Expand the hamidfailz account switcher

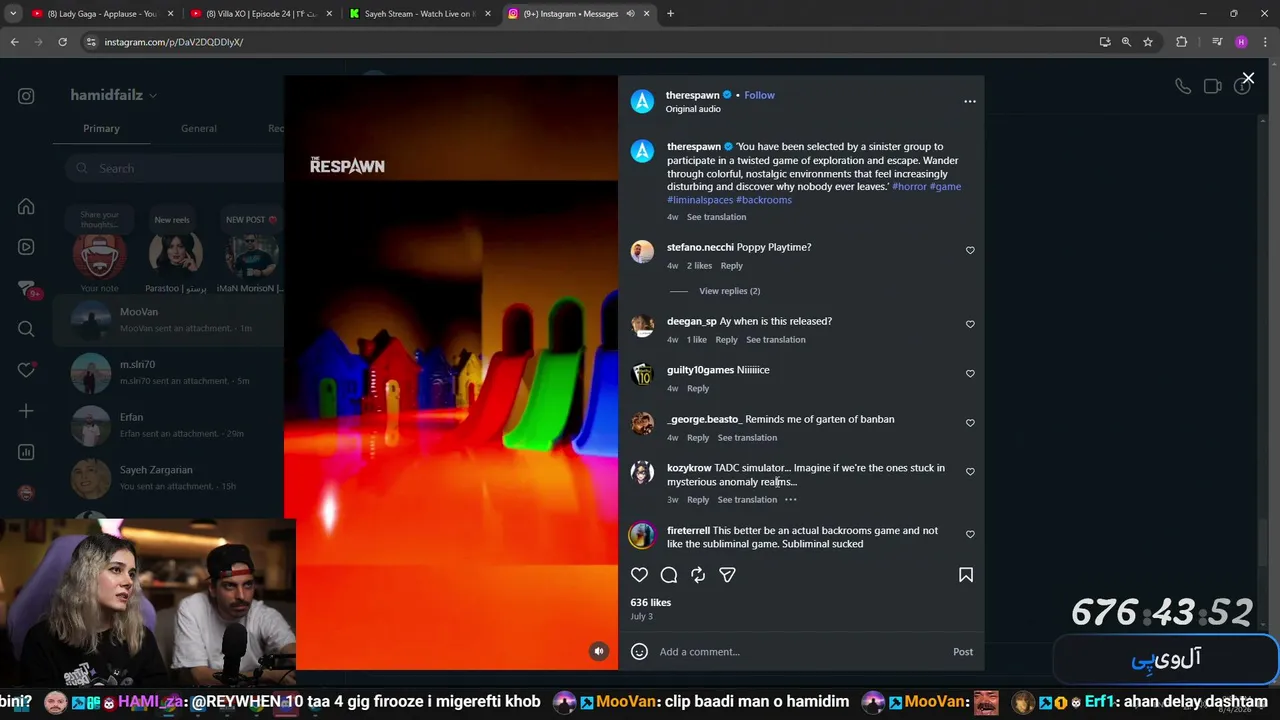pyautogui.click(x=113, y=95)
